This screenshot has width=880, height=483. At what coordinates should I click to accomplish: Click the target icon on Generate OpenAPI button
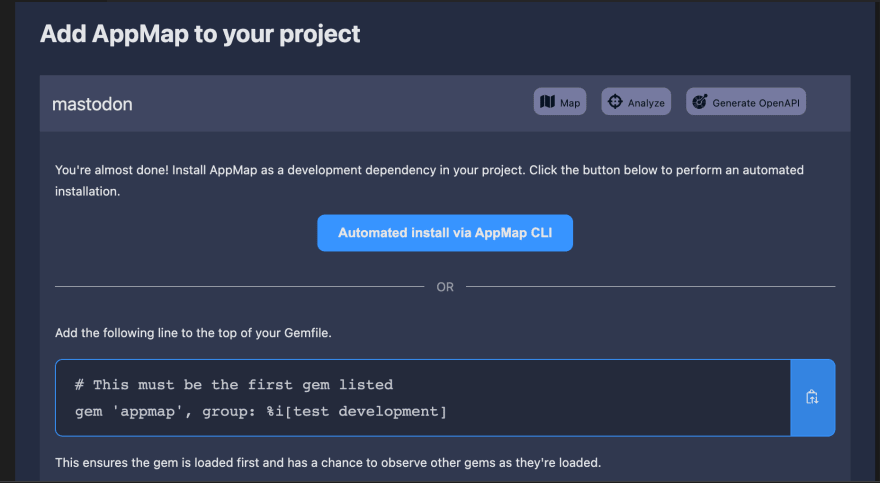[x=700, y=102]
